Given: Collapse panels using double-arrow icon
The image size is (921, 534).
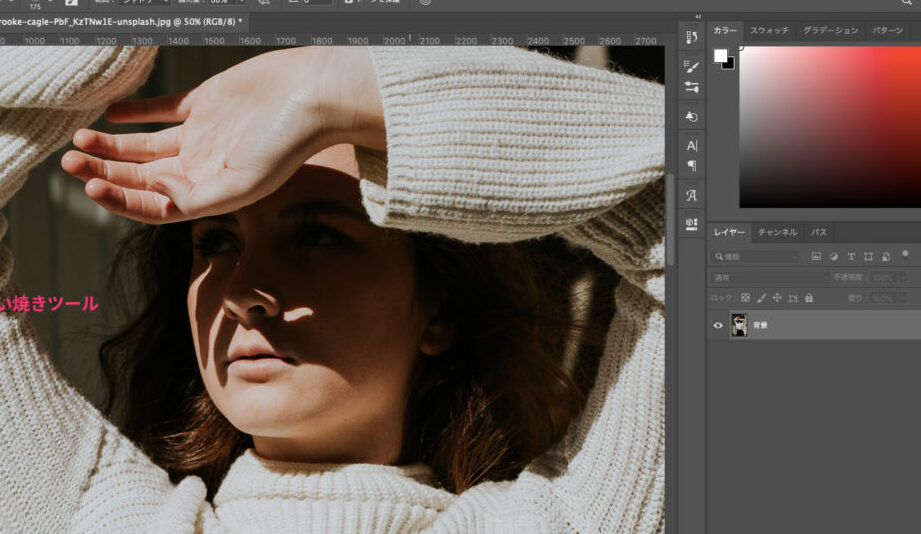Looking at the screenshot, I should click(x=698, y=16).
